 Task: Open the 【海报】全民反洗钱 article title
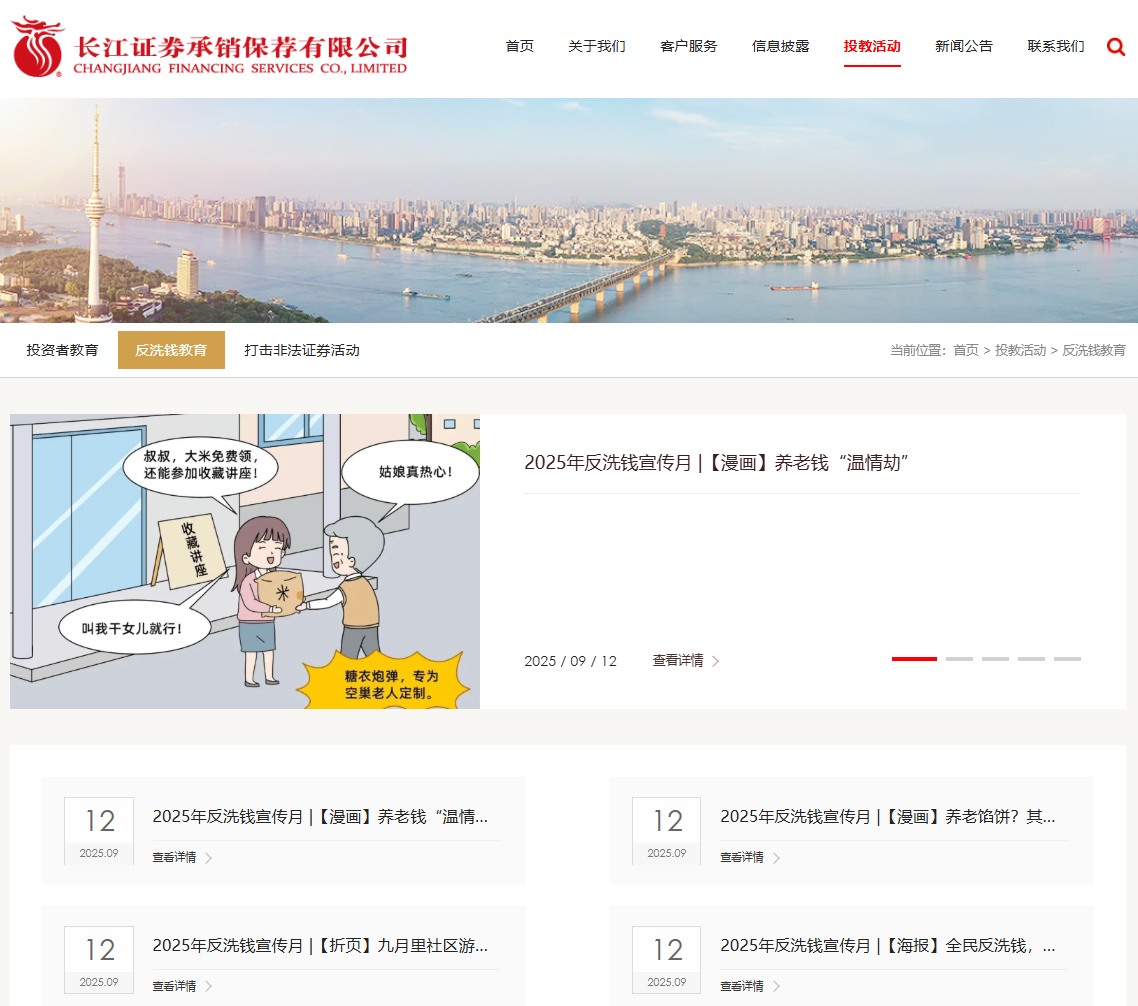pyautogui.click(x=887, y=945)
